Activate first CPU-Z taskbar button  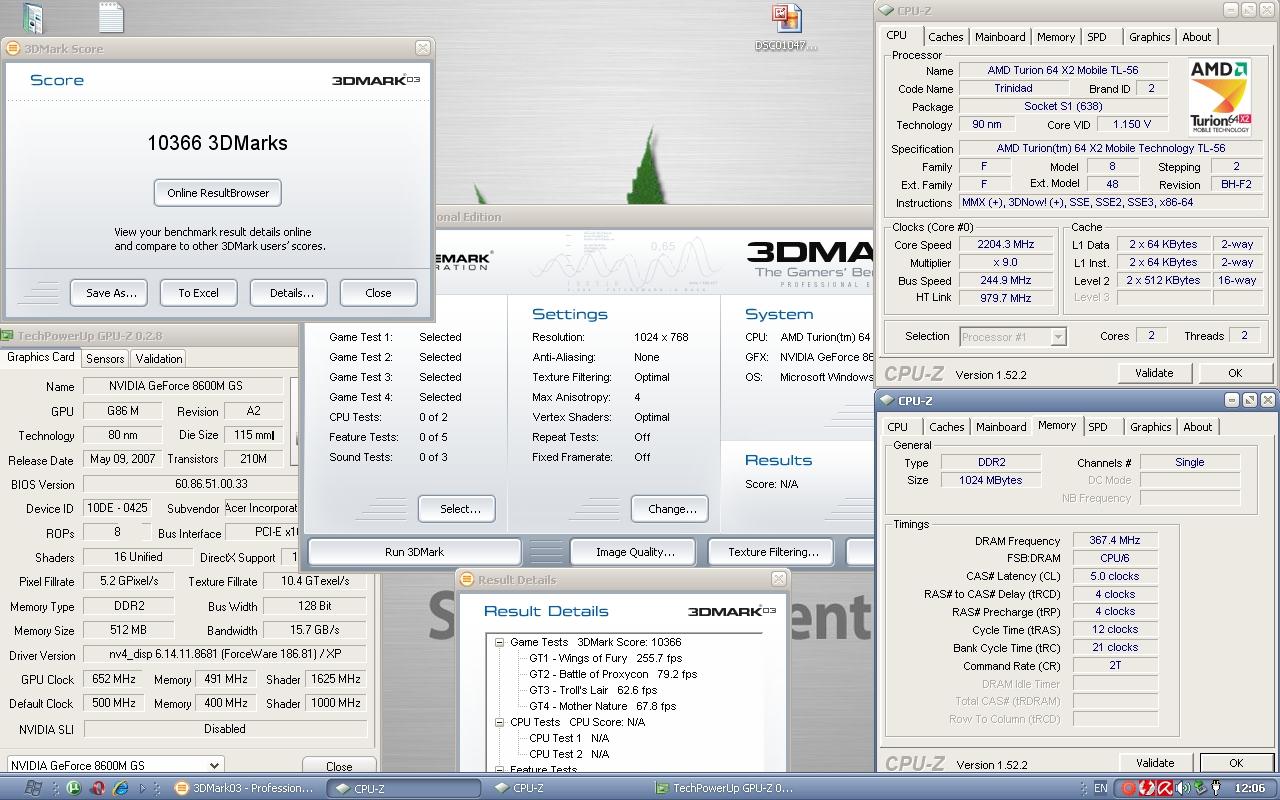pos(403,788)
